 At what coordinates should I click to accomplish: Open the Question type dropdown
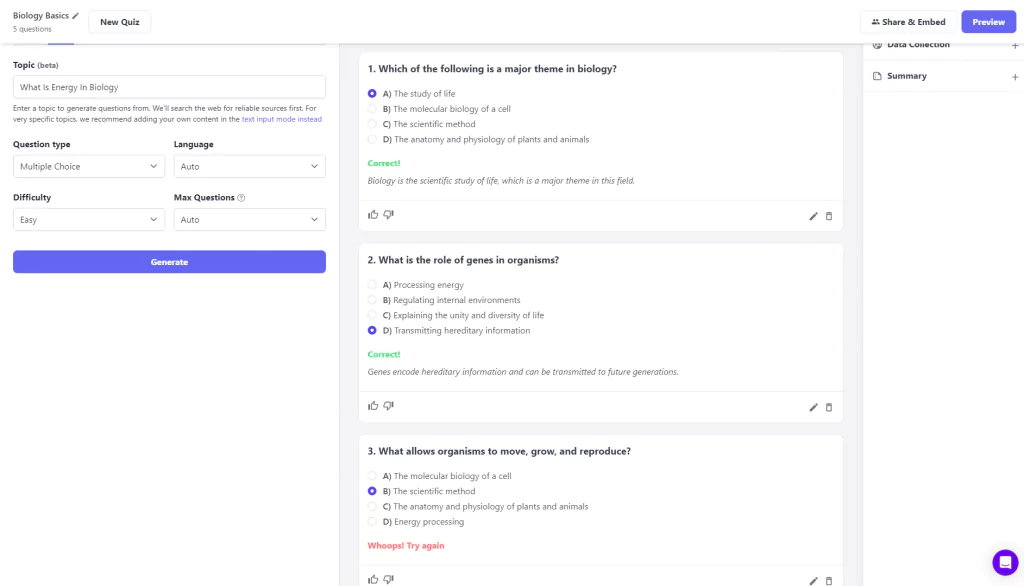(88, 167)
